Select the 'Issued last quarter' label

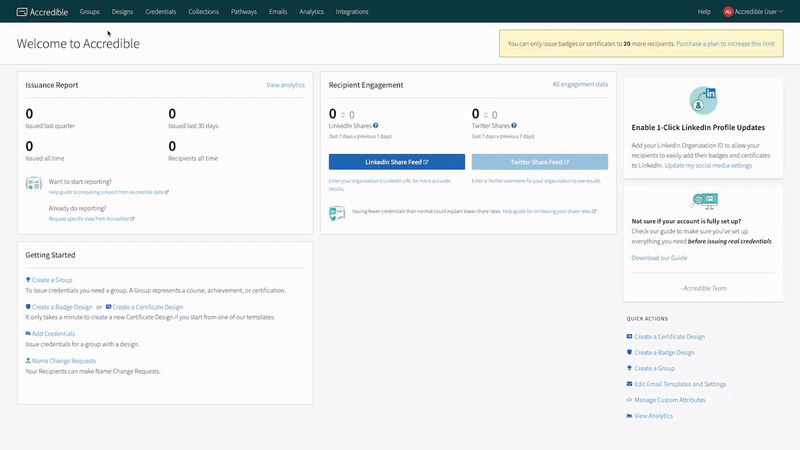tap(50, 126)
